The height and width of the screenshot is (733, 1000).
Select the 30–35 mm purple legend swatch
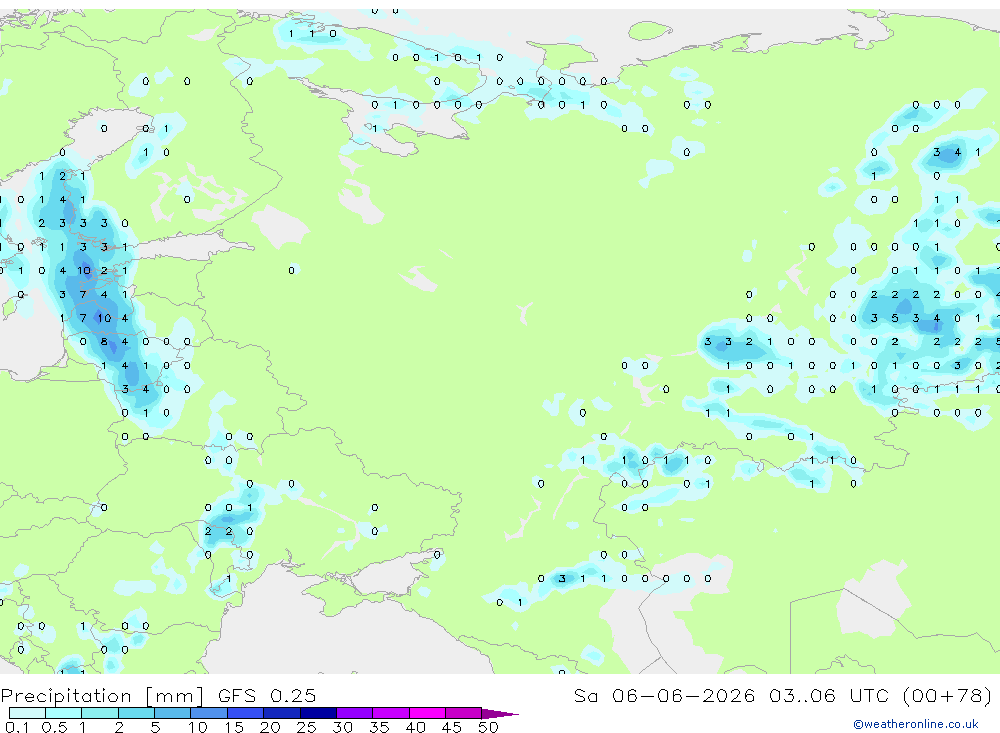(355, 713)
